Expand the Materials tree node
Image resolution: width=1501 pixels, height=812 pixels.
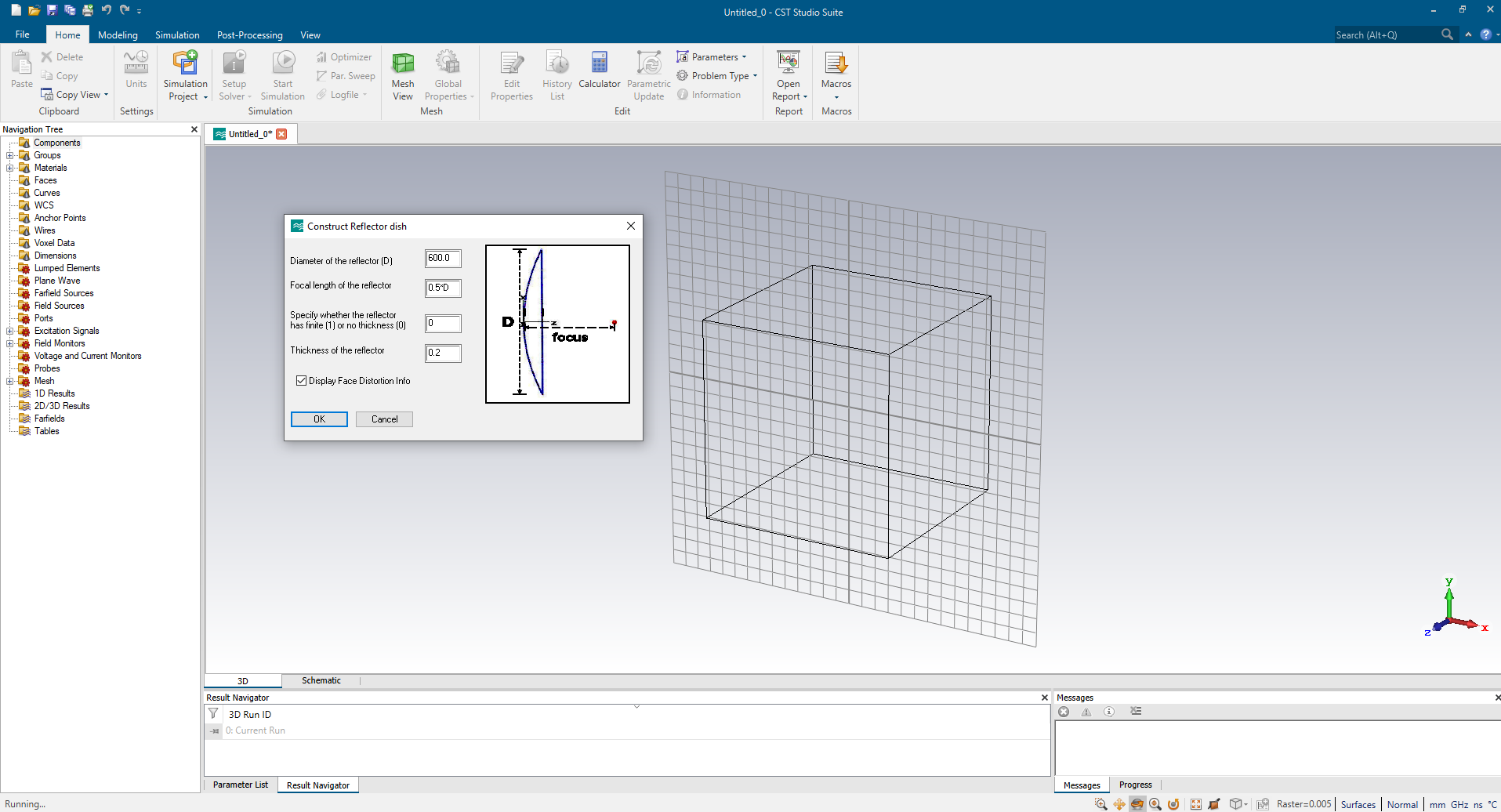click(x=9, y=168)
